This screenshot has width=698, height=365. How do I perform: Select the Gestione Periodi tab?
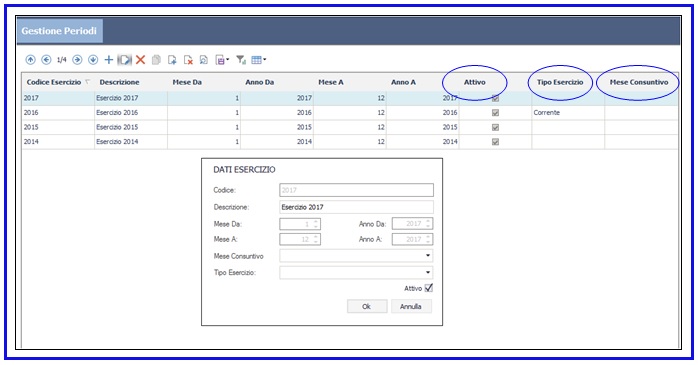pyautogui.click(x=60, y=31)
